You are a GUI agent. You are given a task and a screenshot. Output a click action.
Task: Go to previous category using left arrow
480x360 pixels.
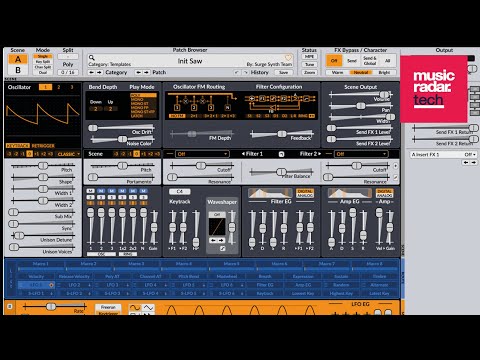(91, 72)
